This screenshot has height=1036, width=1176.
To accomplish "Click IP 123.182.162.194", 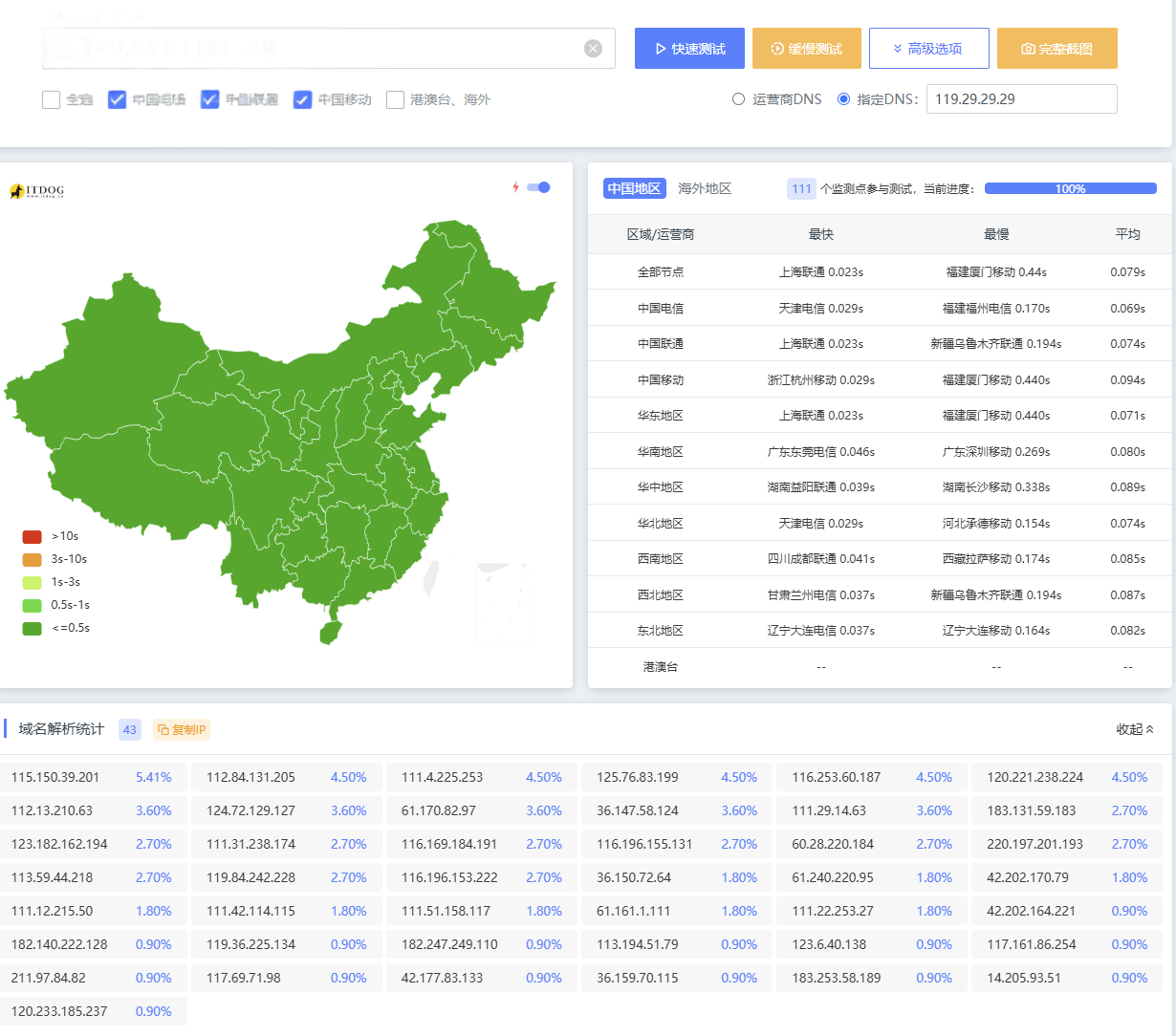I will (x=59, y=845).
